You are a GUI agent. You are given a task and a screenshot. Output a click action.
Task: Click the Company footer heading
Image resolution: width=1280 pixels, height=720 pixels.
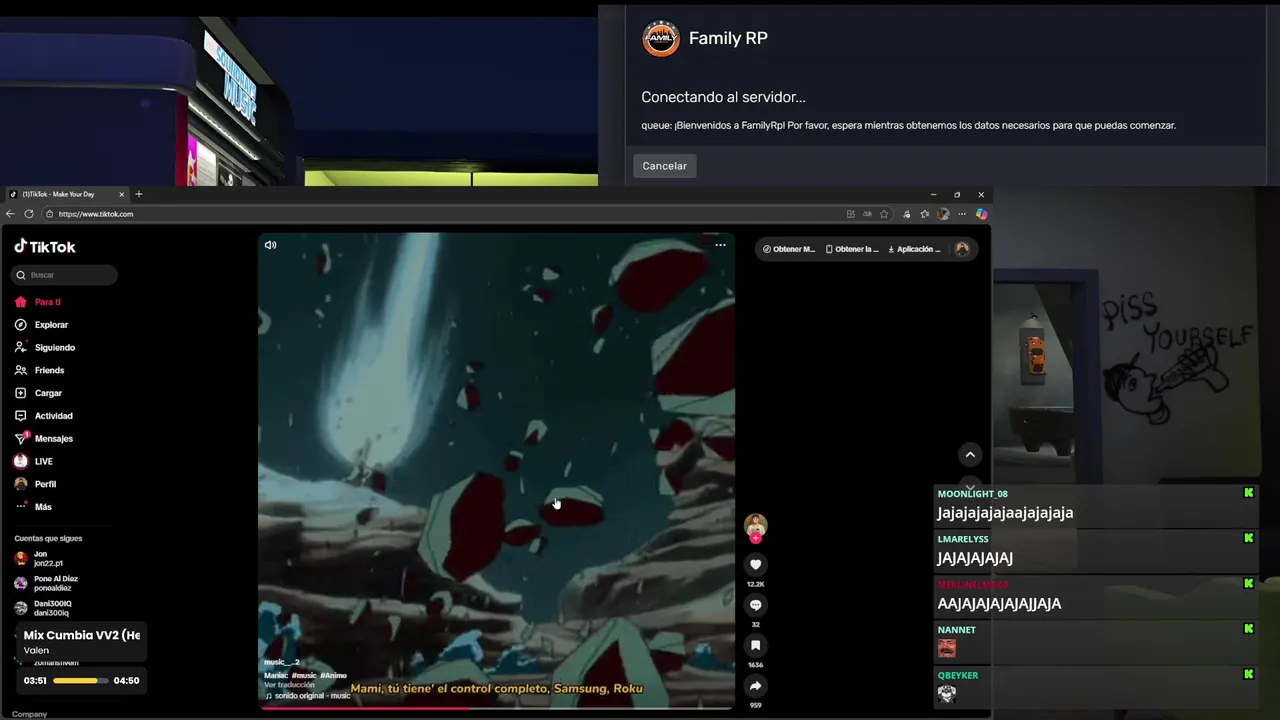pyautogui.click(x=29, y=714)
